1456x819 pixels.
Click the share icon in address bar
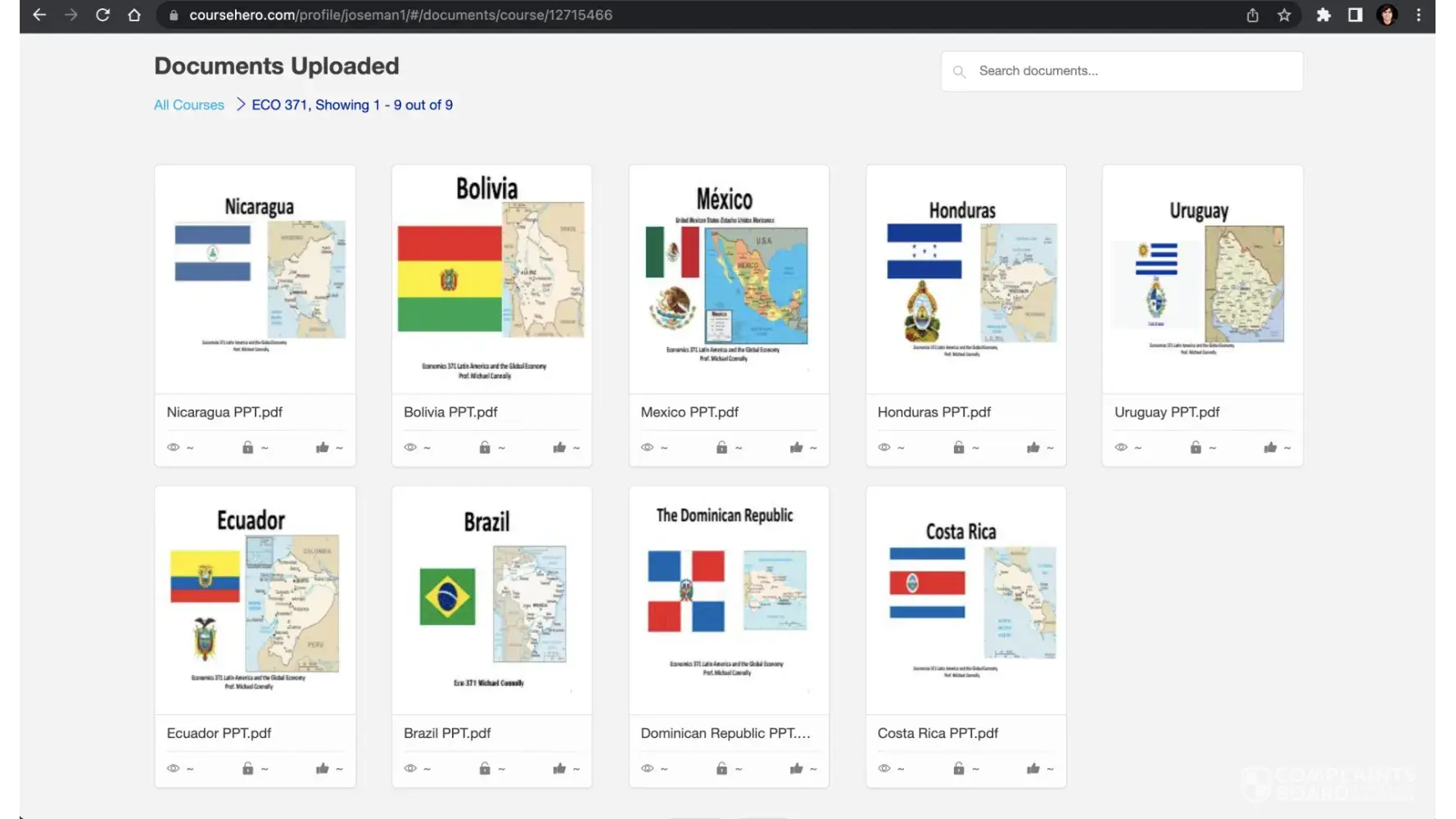coord(1252,15)
